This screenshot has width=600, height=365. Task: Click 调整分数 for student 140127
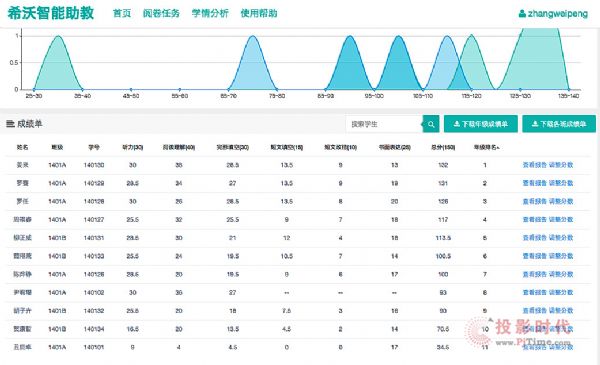(x=561, y=220)
